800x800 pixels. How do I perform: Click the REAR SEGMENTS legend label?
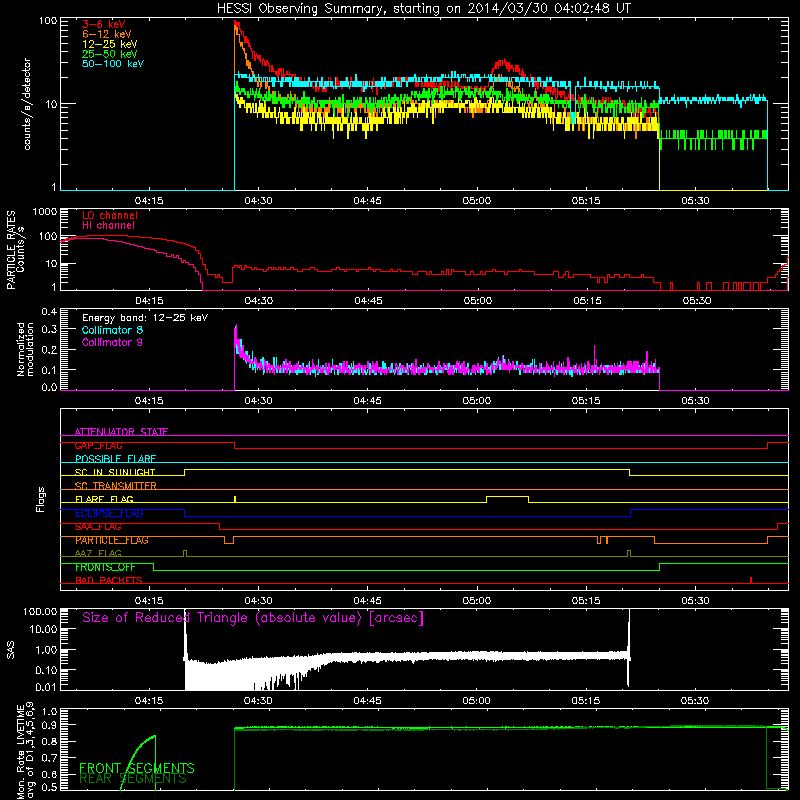point(133,779)
